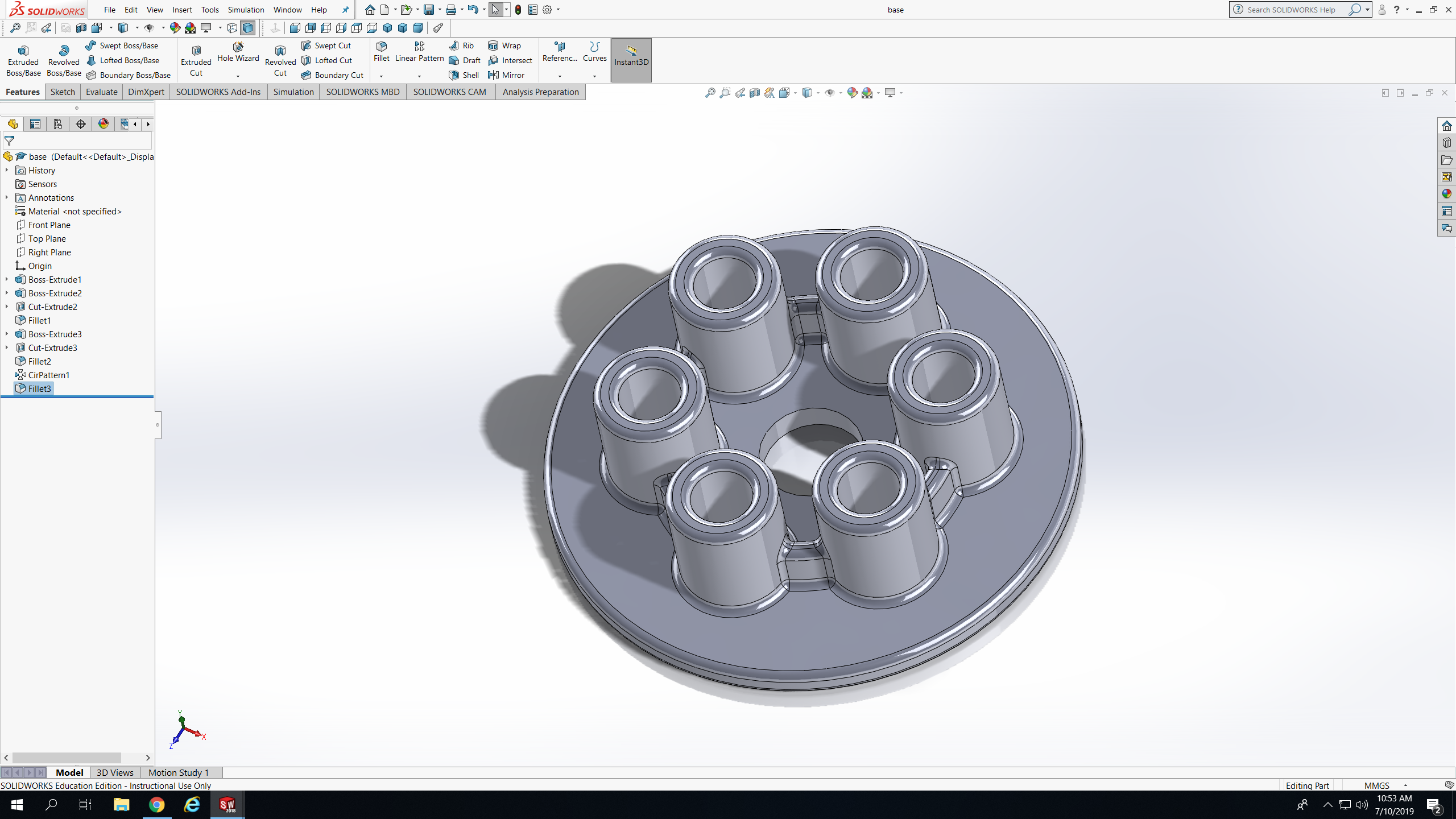Open the Appearances tab in the task pane

1446,194
